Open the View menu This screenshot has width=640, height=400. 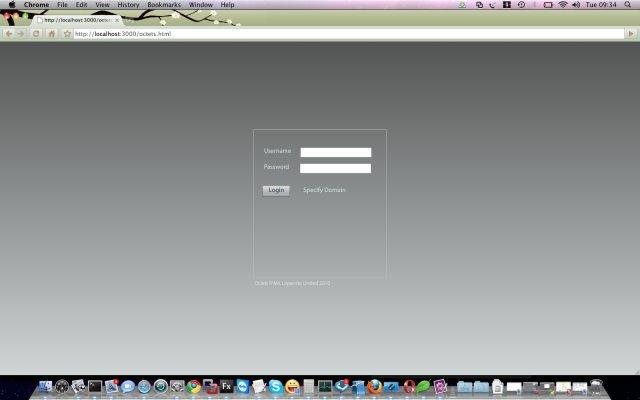[102, 4]
